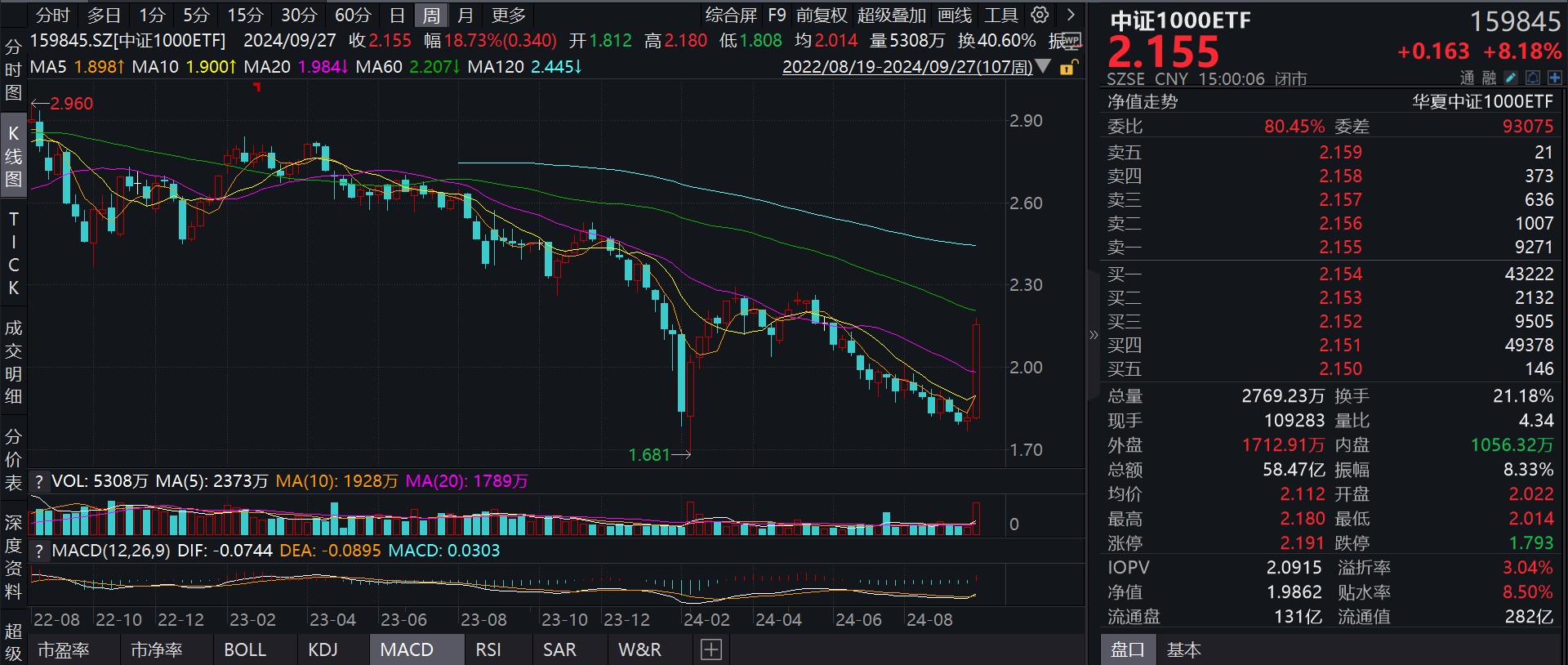This screenshot has width=1568, height=665.
Task: Open 分价表 in left sidebar
Action: point(13,459)
